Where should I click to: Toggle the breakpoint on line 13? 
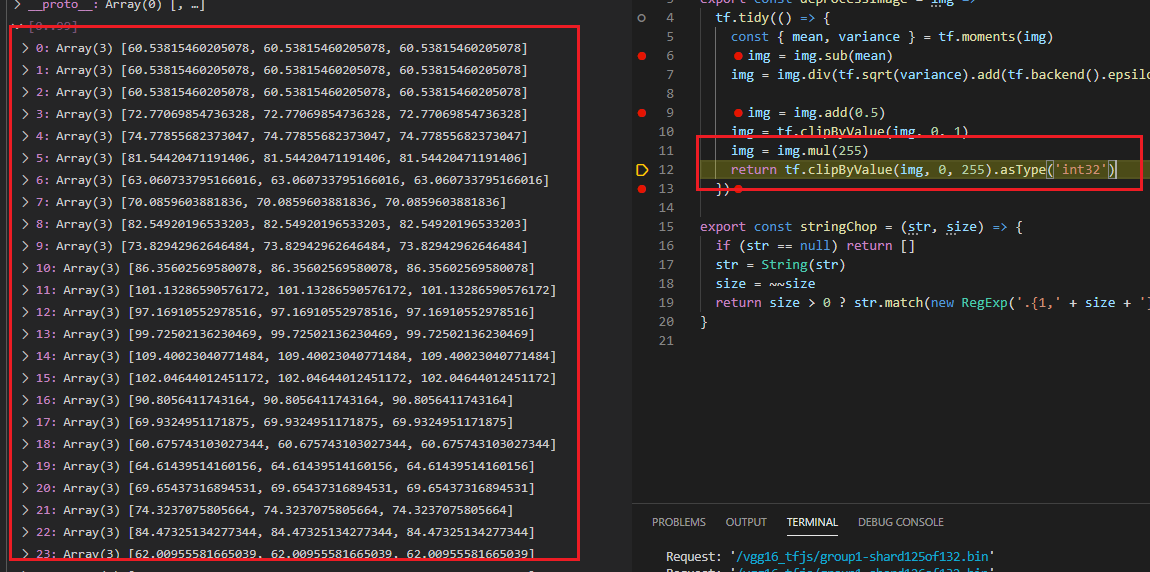pos(642,189)
